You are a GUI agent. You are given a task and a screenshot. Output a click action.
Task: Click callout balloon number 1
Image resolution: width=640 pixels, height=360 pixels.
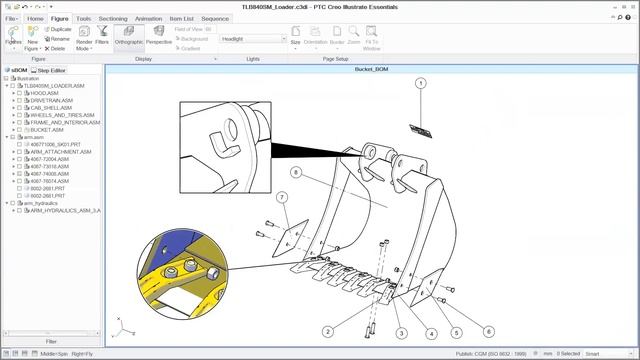[x=421, y=83]
